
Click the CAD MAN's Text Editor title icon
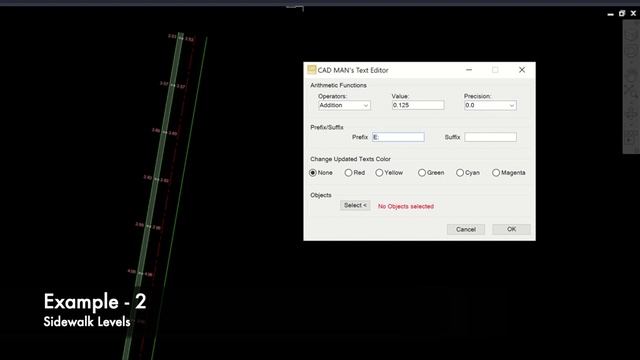click(x=311, y=70)
